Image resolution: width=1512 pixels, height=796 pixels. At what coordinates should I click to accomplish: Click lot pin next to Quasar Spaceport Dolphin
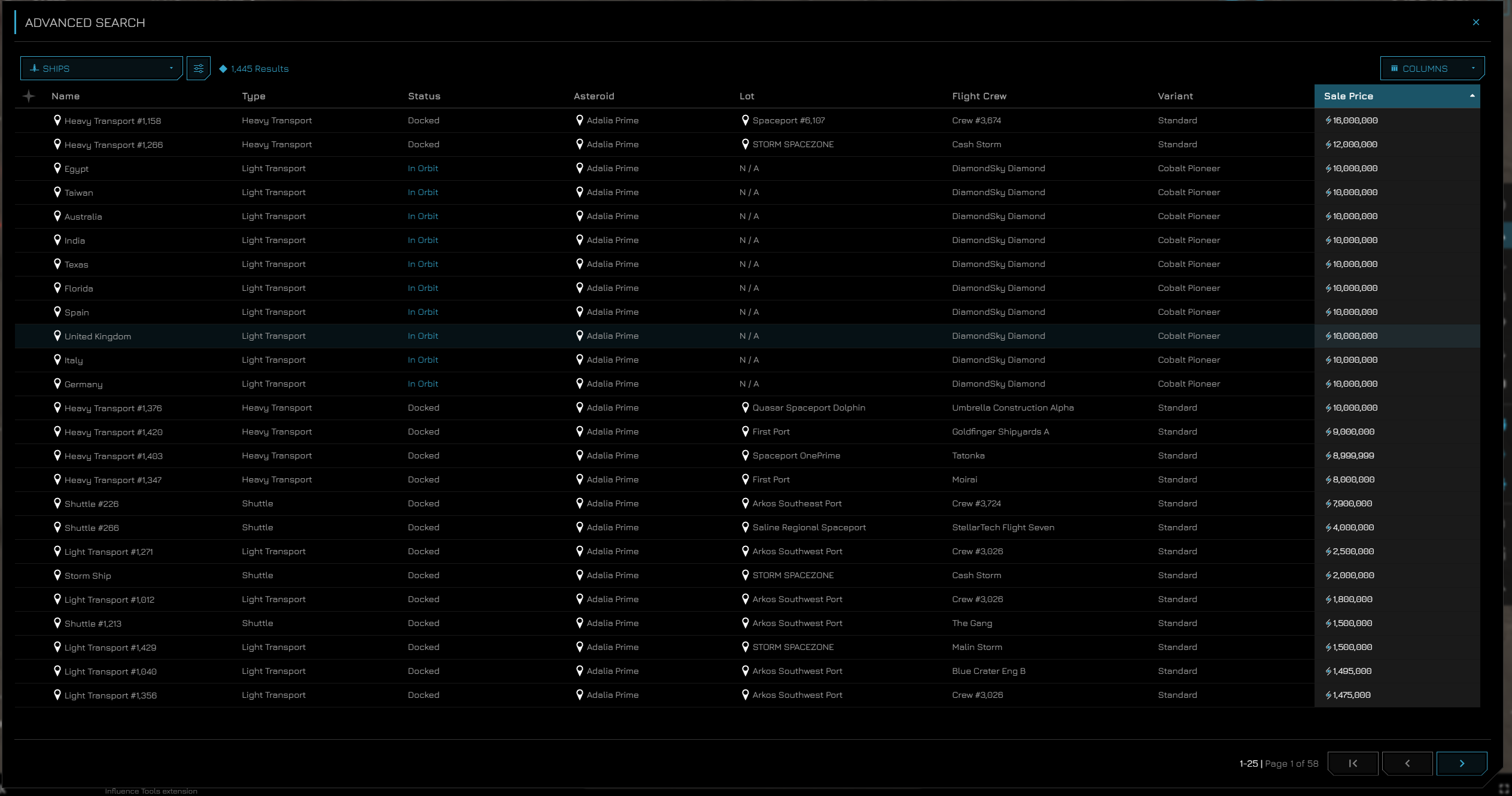click(x=745, y=408)
